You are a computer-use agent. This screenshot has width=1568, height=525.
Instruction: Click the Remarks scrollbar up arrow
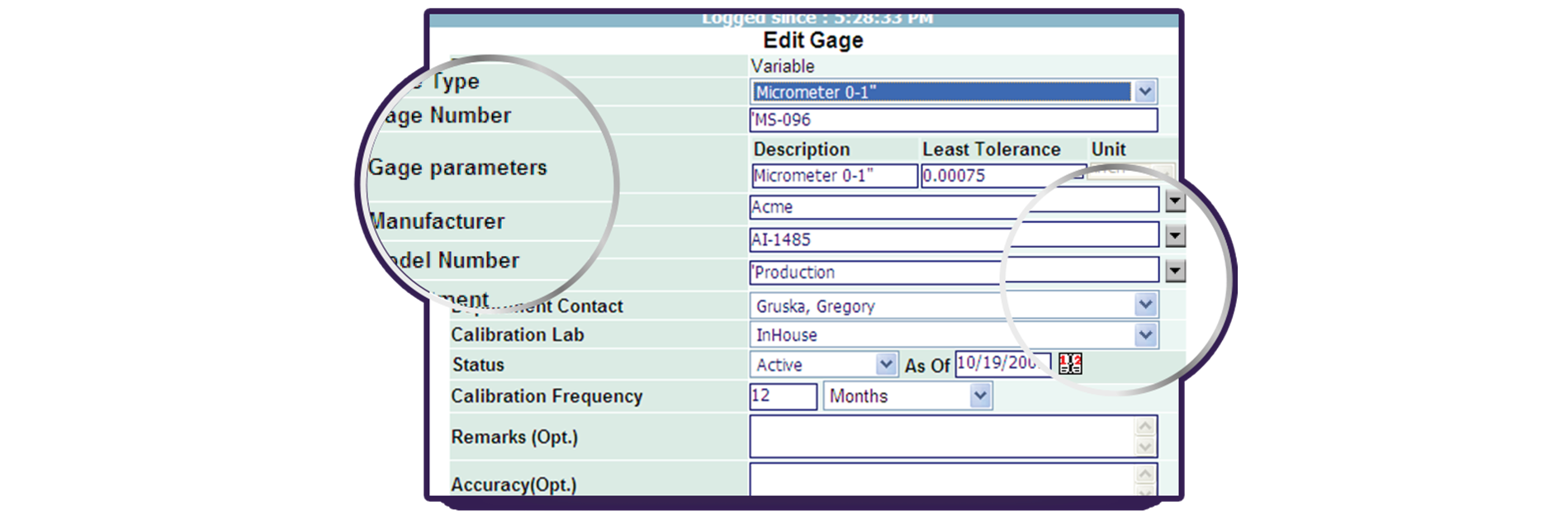pos(1144,427)
